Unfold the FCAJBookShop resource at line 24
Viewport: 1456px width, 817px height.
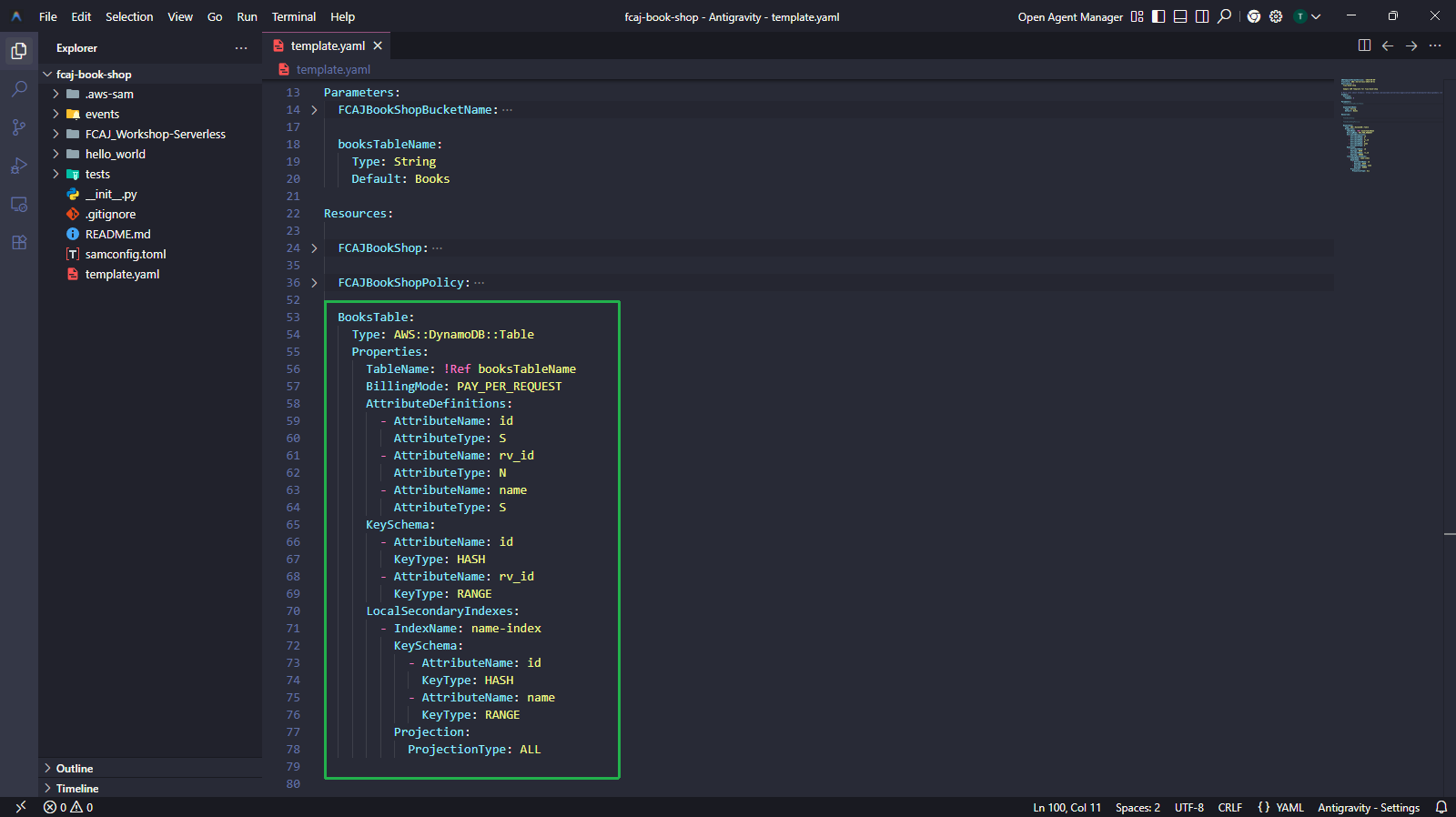tap(314, 248)
